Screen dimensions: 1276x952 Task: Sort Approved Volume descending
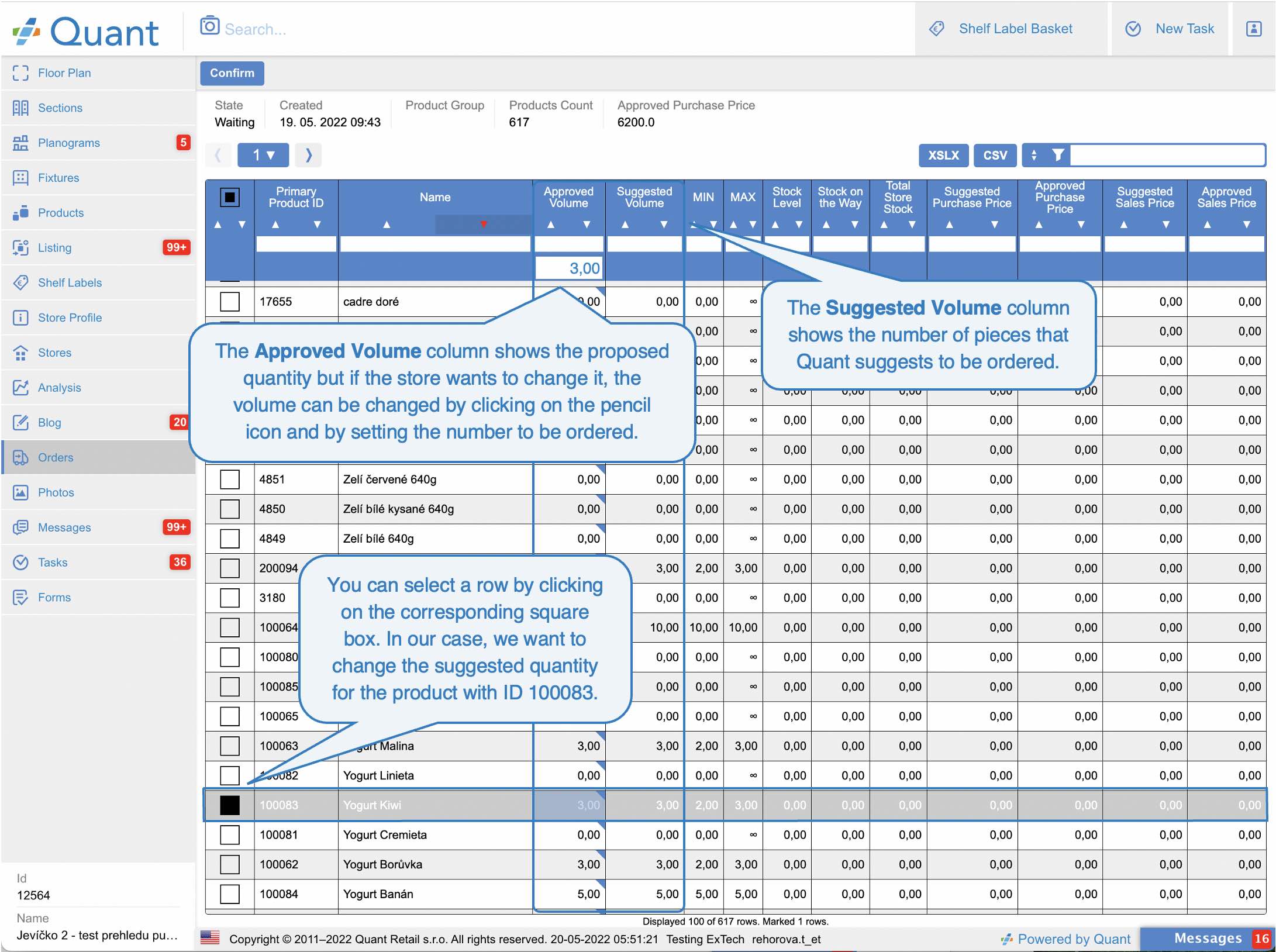pos(587,225)
